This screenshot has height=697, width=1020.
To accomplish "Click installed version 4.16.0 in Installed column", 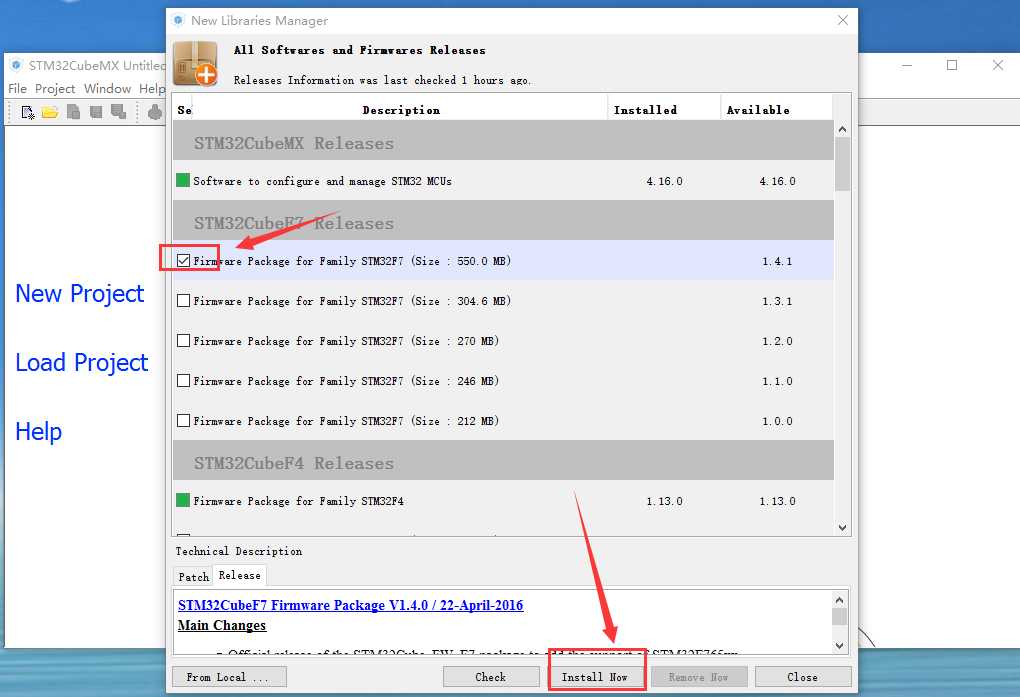I will (664, 181).
